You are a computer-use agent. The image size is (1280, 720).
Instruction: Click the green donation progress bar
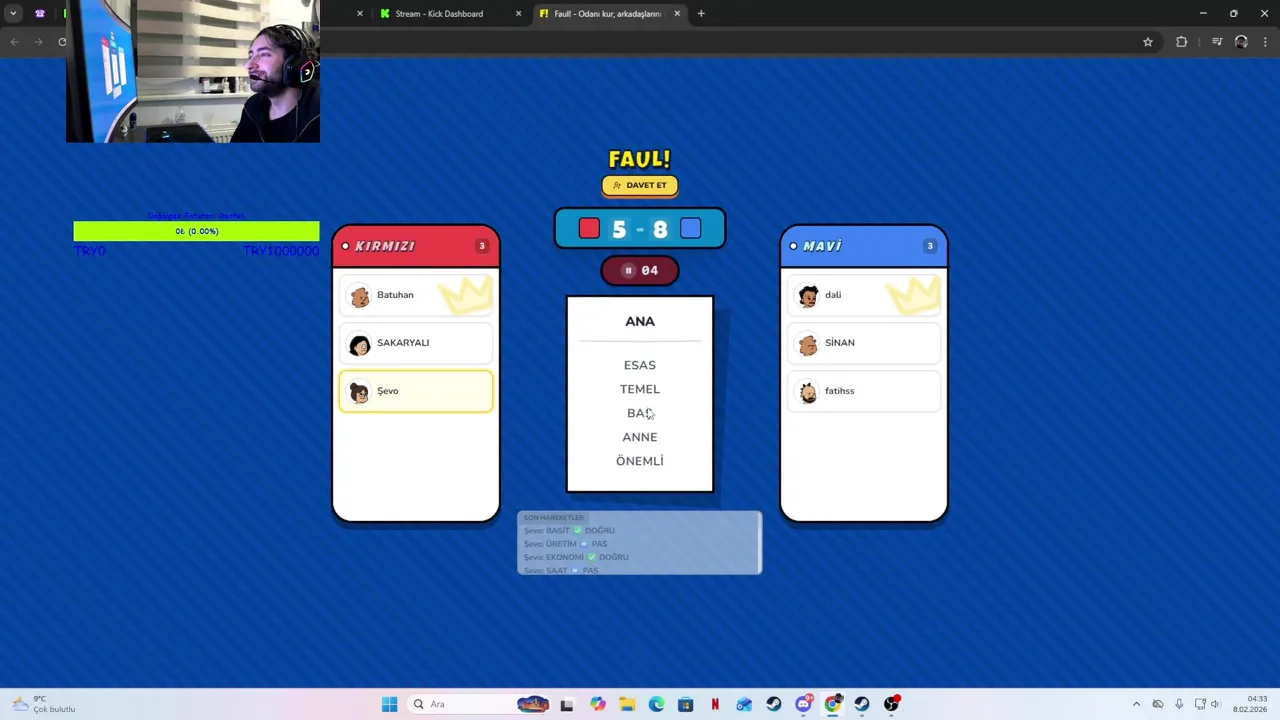coord(196,231)
